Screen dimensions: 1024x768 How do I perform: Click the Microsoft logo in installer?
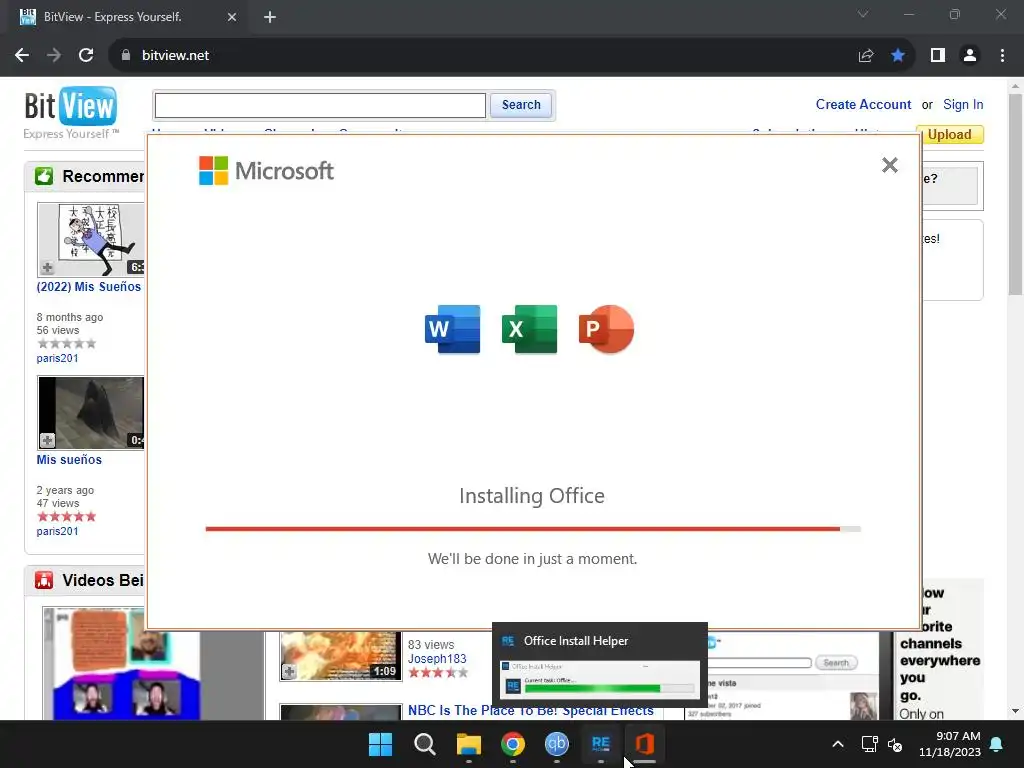[x=266, y=170]
